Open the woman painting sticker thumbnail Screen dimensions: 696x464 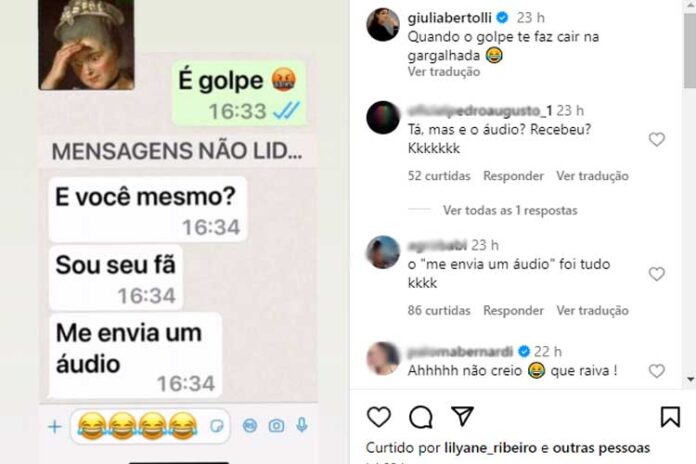[x=86, y=44]
